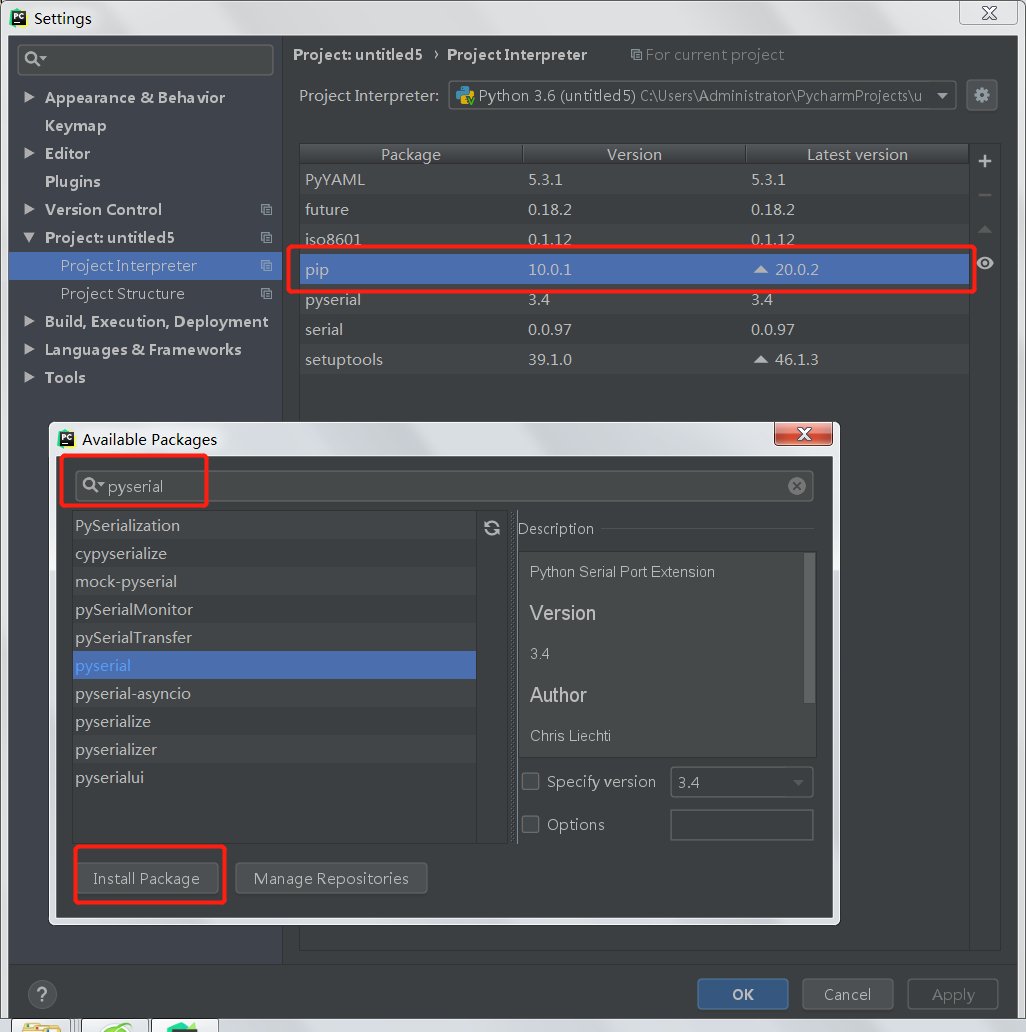Expand Appearance & Behavior section
Viewport: 1026px width, 1032px height.
[x=29, y=97]
